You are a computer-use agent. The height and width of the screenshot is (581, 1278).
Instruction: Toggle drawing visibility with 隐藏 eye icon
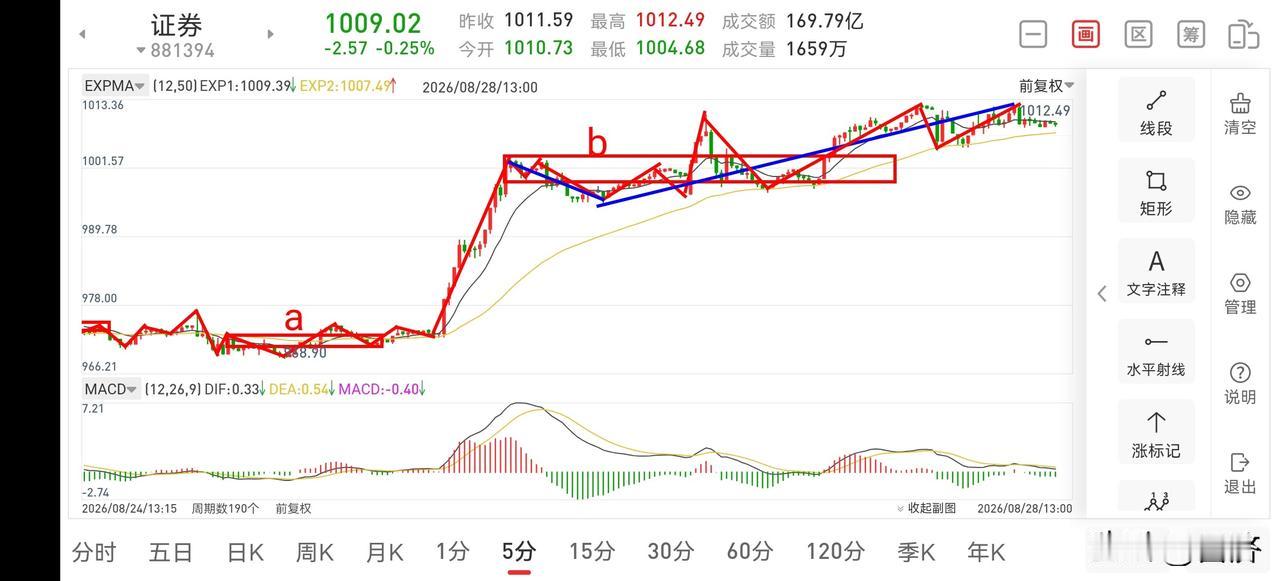[x=1240, y=204]
